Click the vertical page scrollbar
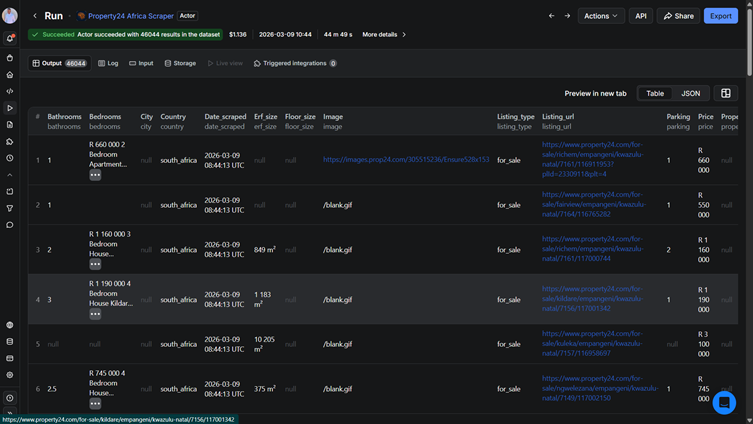The height and width of the screenshot is (424, 753). 749,41
